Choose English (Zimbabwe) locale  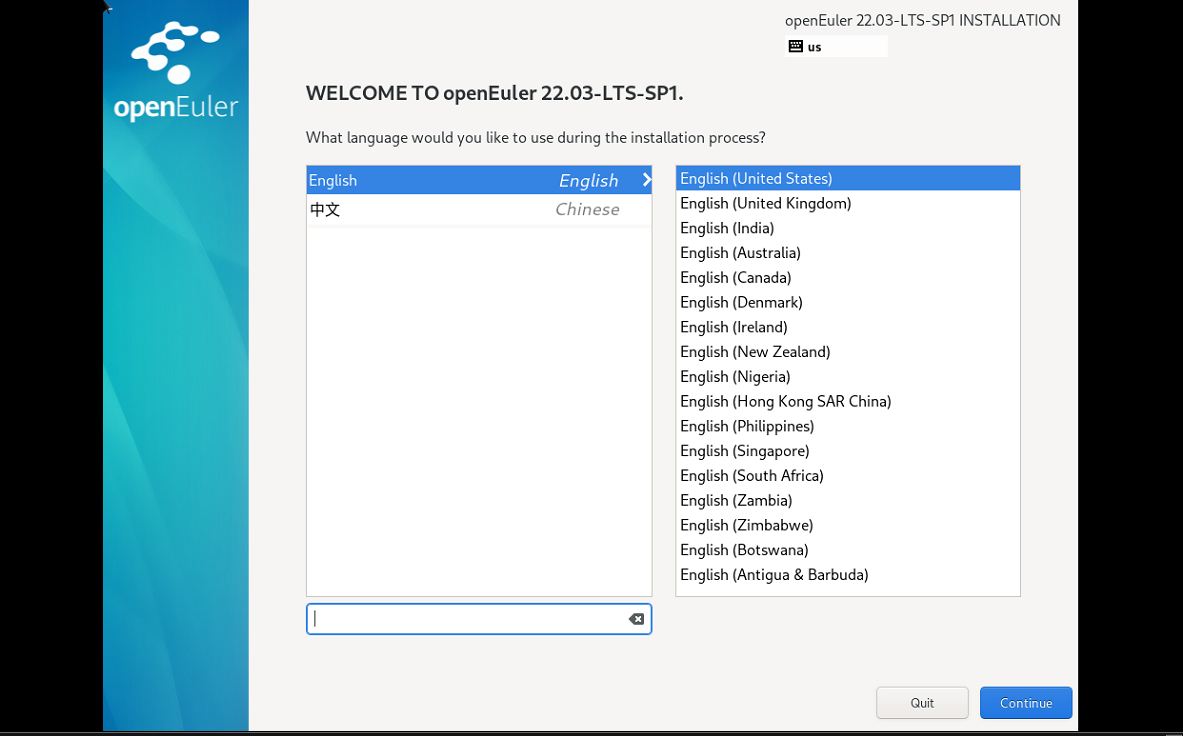(848, 526)
